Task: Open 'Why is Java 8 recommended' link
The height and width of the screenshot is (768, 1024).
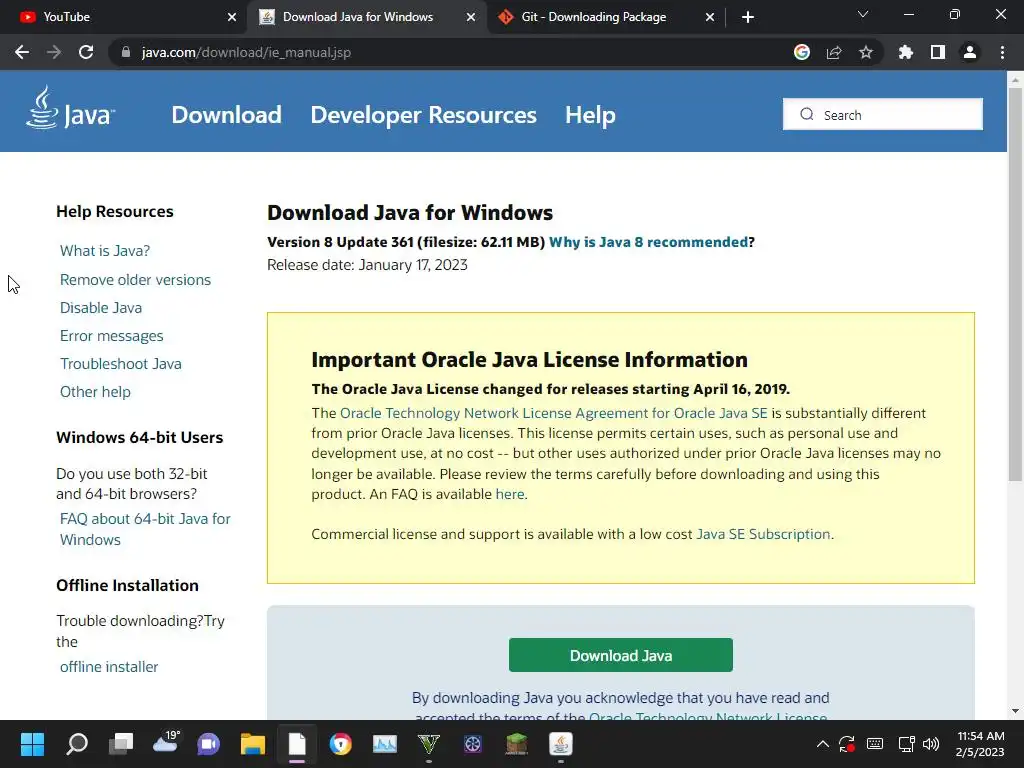Action: coord(648,242)
